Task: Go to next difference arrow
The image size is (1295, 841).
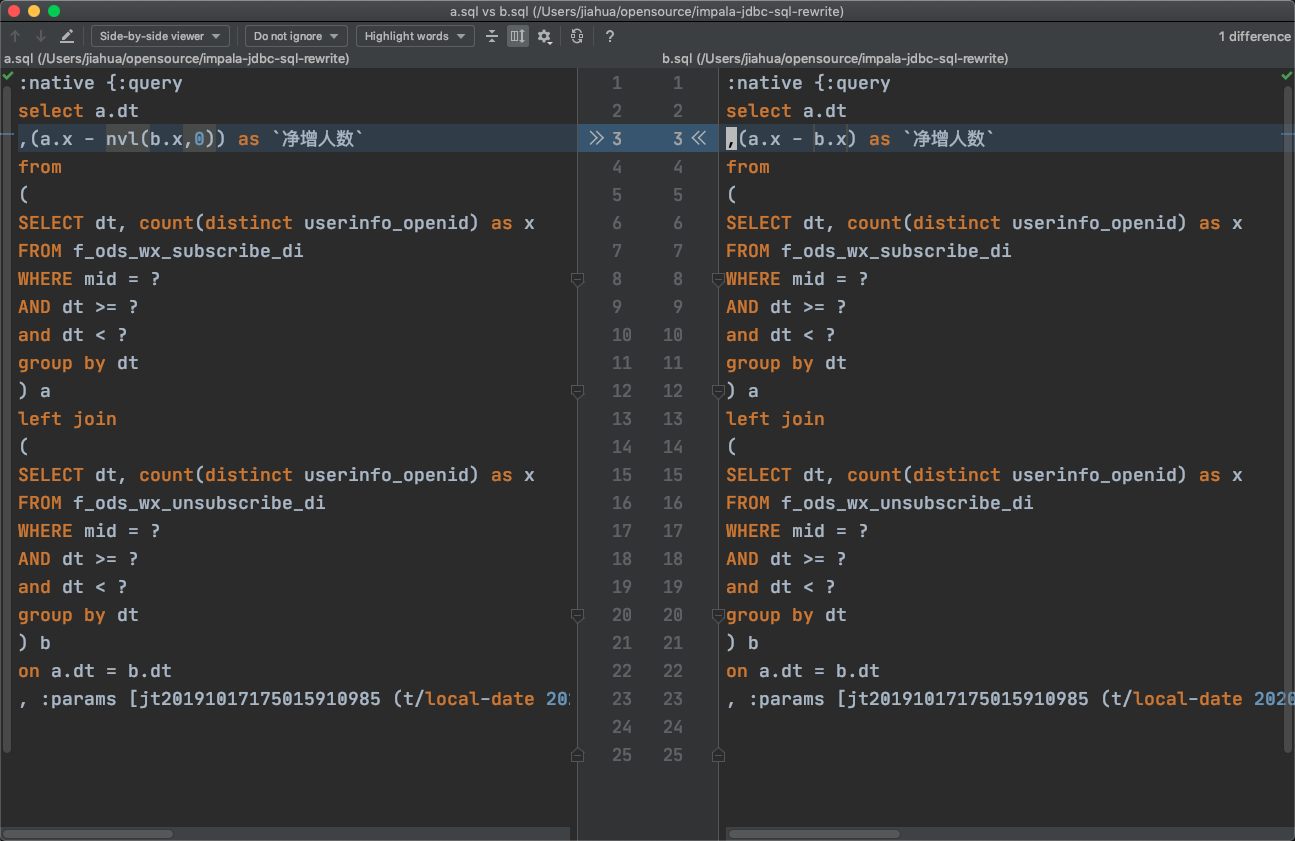Action: [40, 36]
